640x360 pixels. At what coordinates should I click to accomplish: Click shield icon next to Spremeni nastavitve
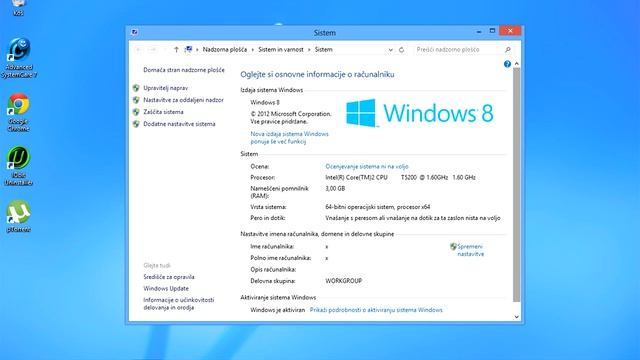point(453,247)
